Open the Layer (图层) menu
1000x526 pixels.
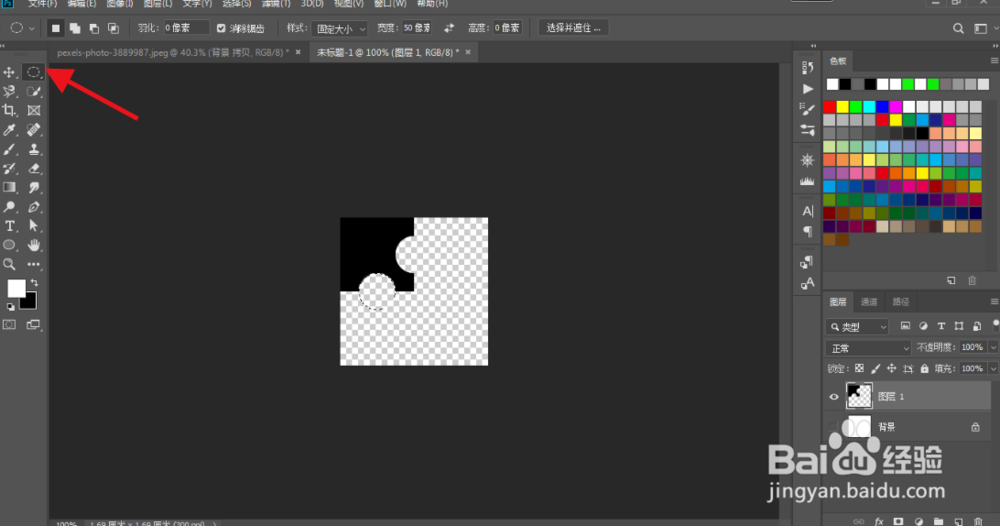point(158,4)
